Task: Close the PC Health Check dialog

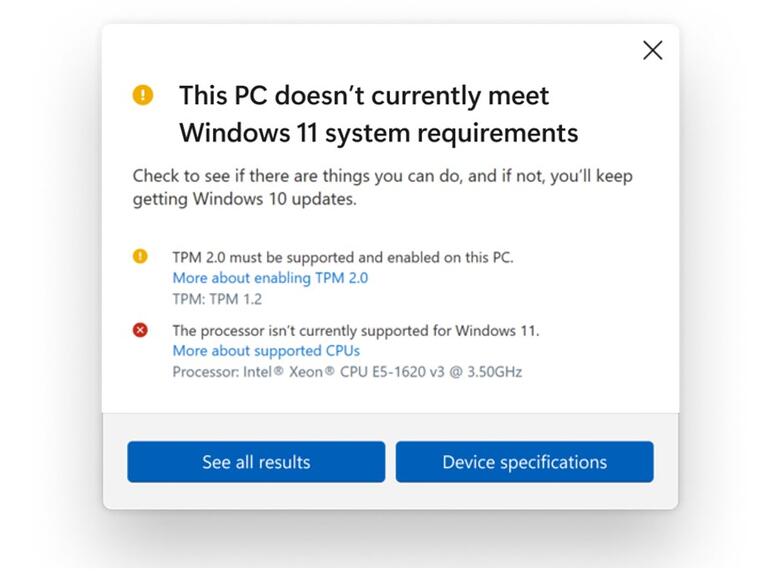Action: 652,50
